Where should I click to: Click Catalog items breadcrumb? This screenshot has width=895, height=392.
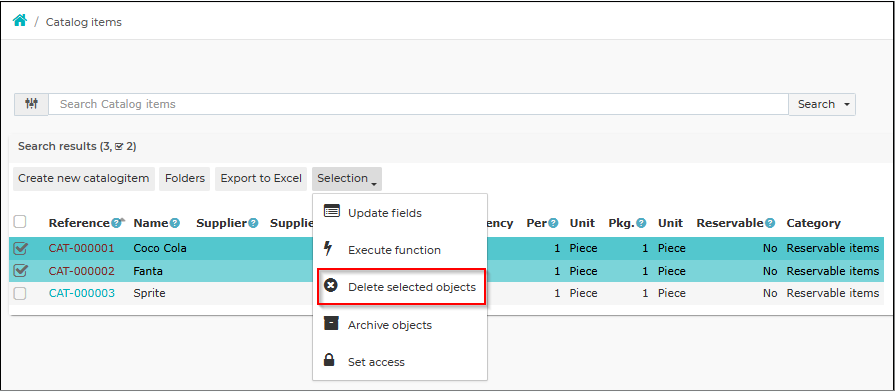pos(83,22)
